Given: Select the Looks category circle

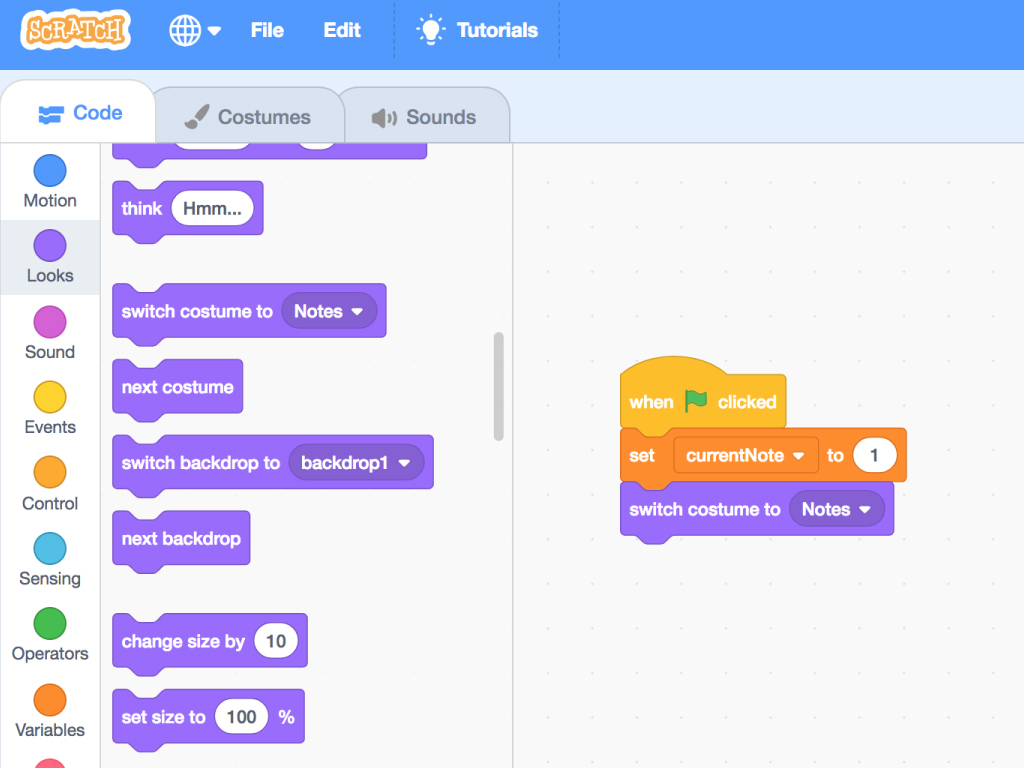Looking at the screenshot, I should click(x=50, y=246).
